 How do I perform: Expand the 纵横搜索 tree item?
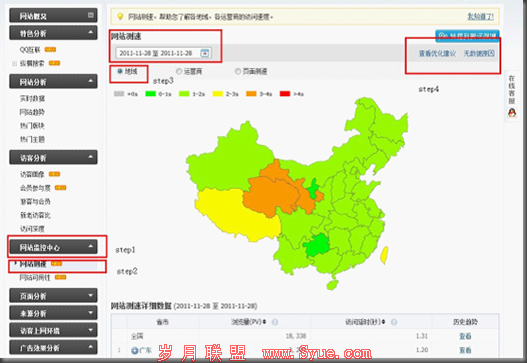pyautogui.click(x=14, y=63)
